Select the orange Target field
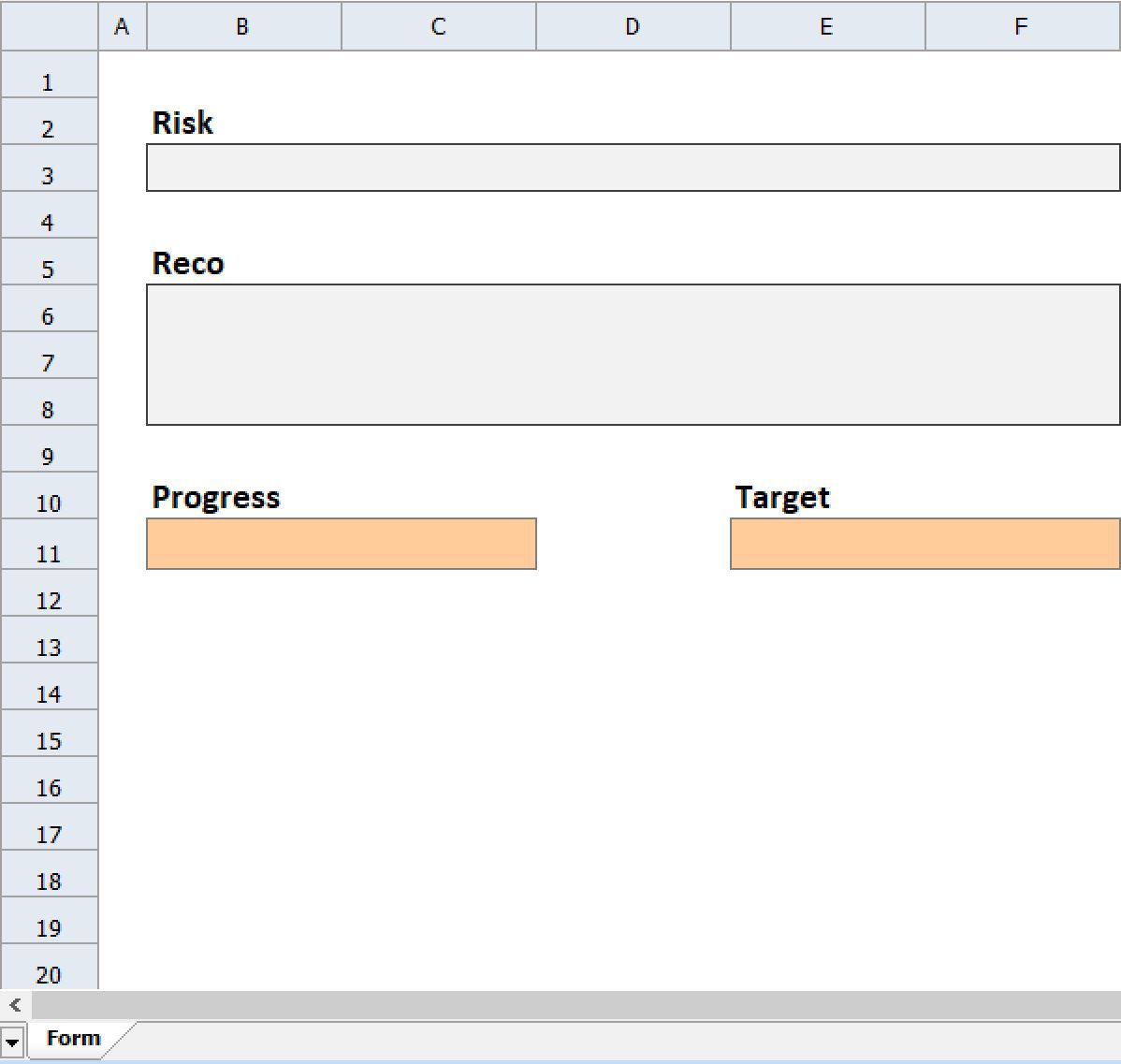1121x1064 pixels. (924, 544)
